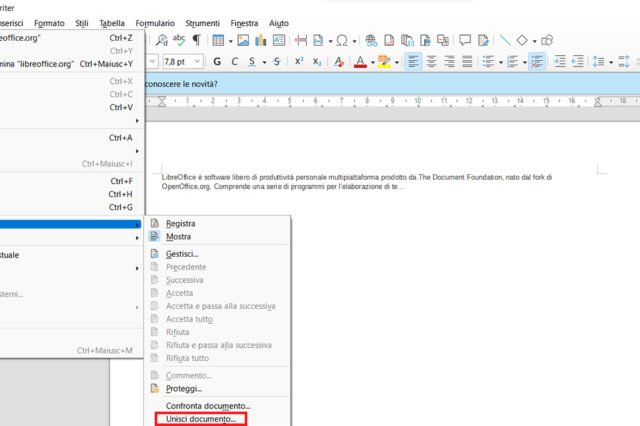
Task: Click Proteggi in the submenu
Action: [x=184, y=387]
